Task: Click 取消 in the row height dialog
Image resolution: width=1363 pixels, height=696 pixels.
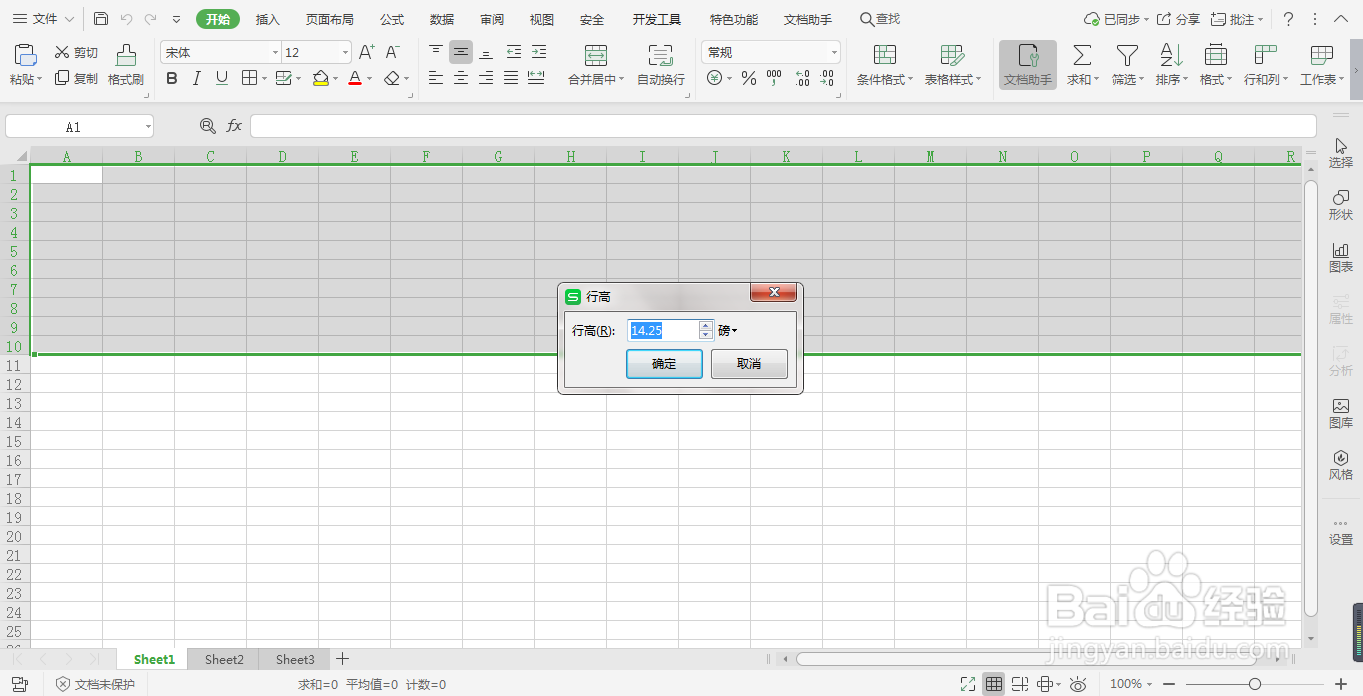Action: coord(749,364)
